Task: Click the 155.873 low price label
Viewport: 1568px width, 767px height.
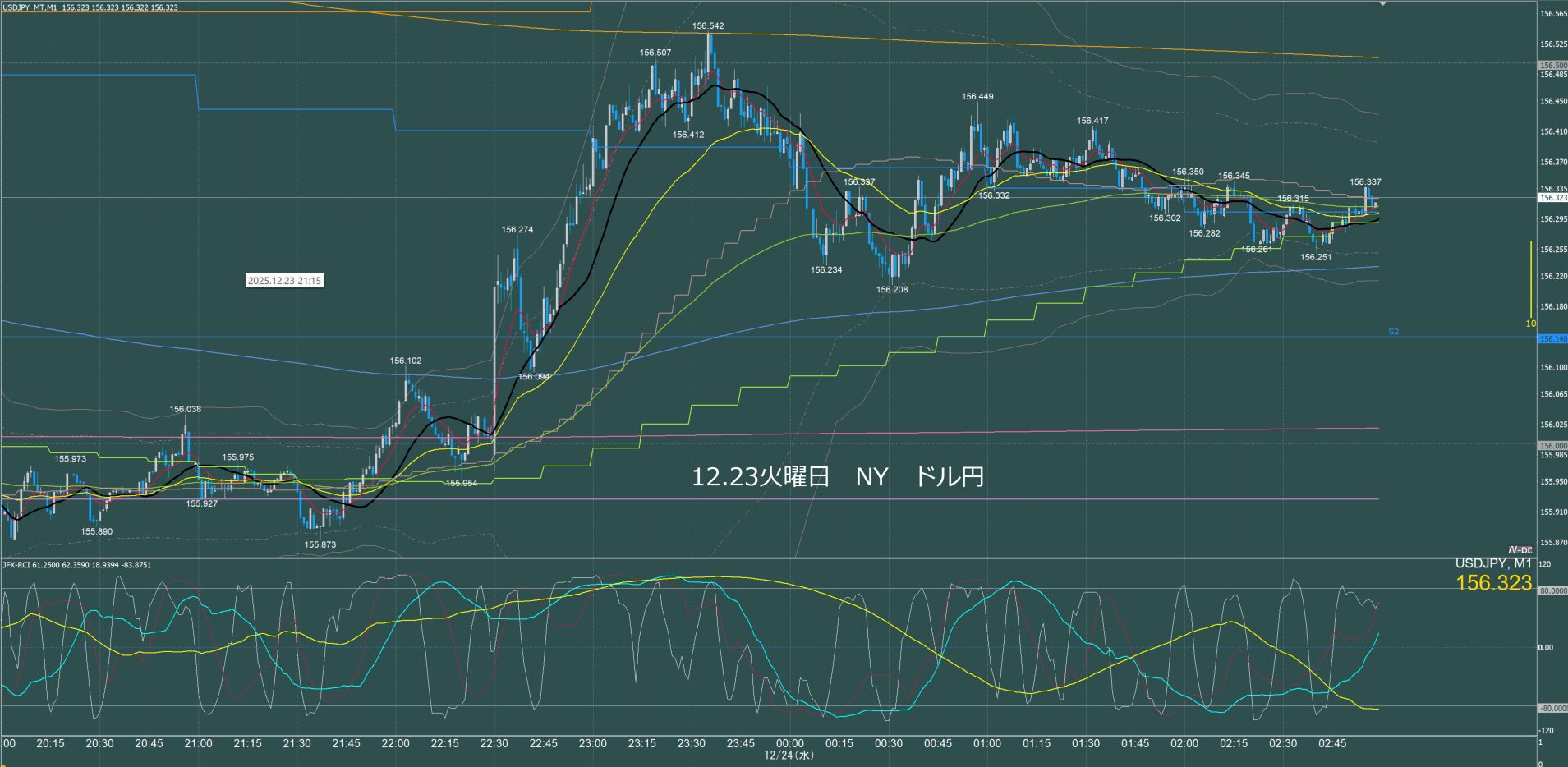Action: tap(320, 544)
